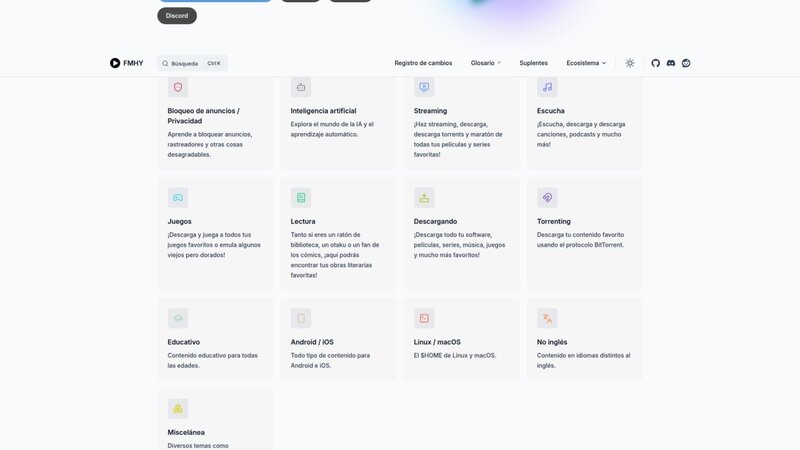Click the FMHY logo icon
Image resolution: width=800 pixels, height=450 pixels.
(115, 63)
